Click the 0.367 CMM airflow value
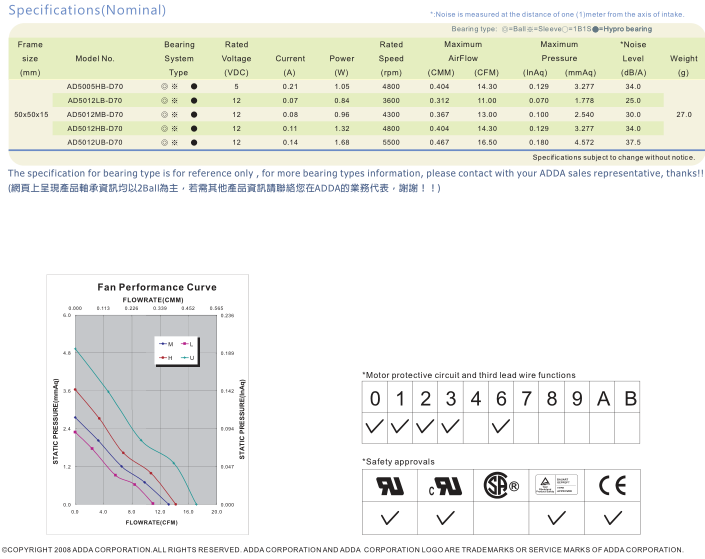The image size is (705, 559). (x=439, y=114)
